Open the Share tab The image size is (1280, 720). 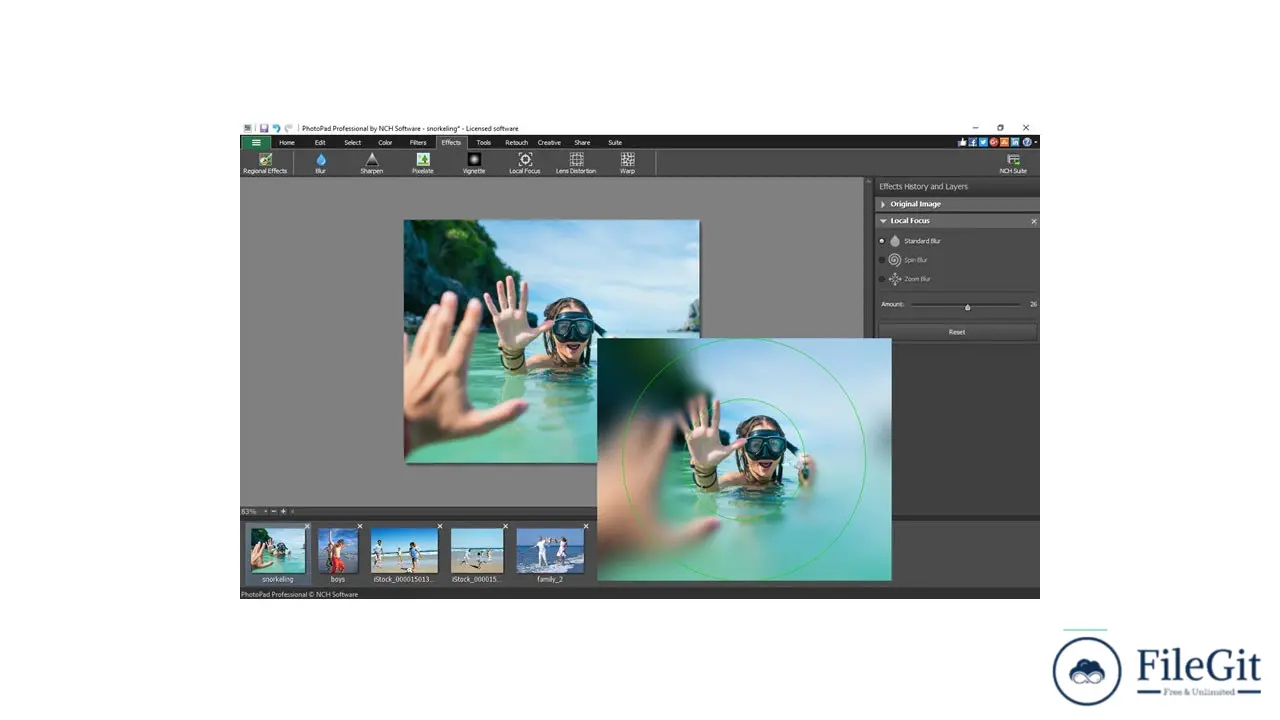point(582,143)
